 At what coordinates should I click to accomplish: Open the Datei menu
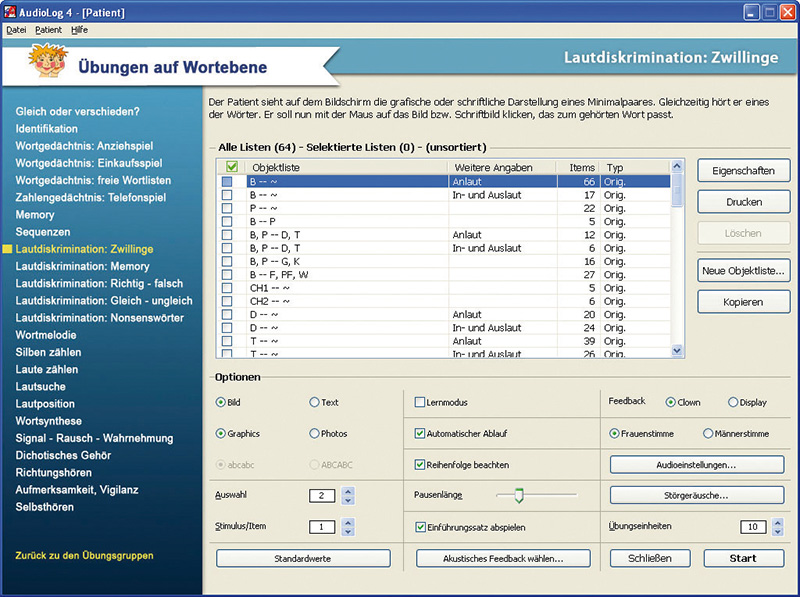[x=16, y=30]
